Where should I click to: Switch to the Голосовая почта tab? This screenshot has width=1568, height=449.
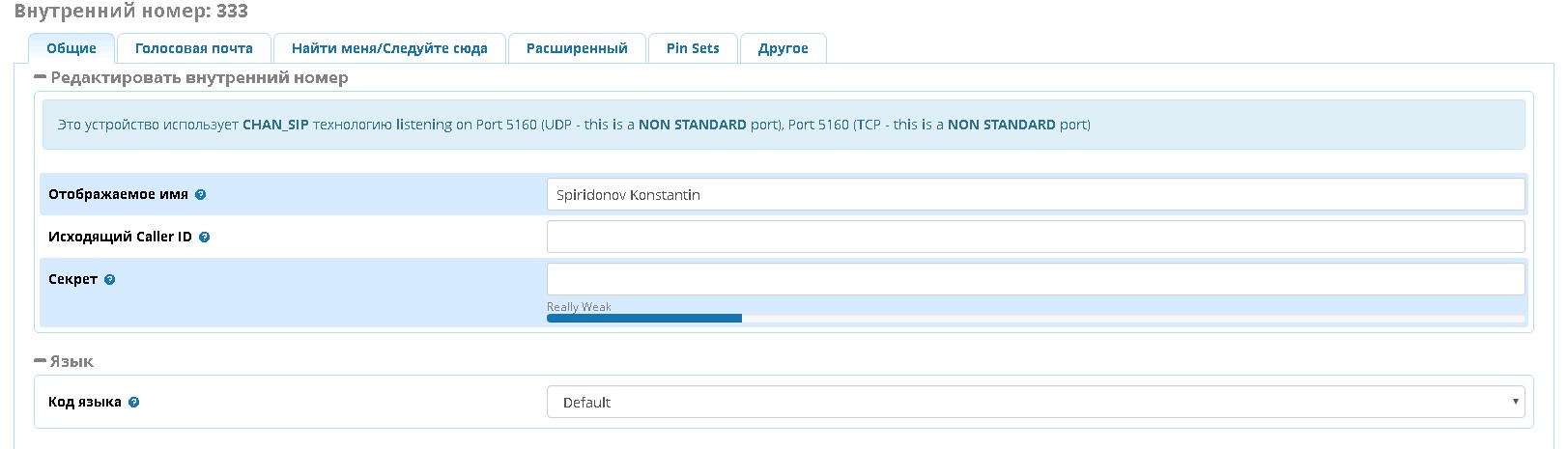194,48
